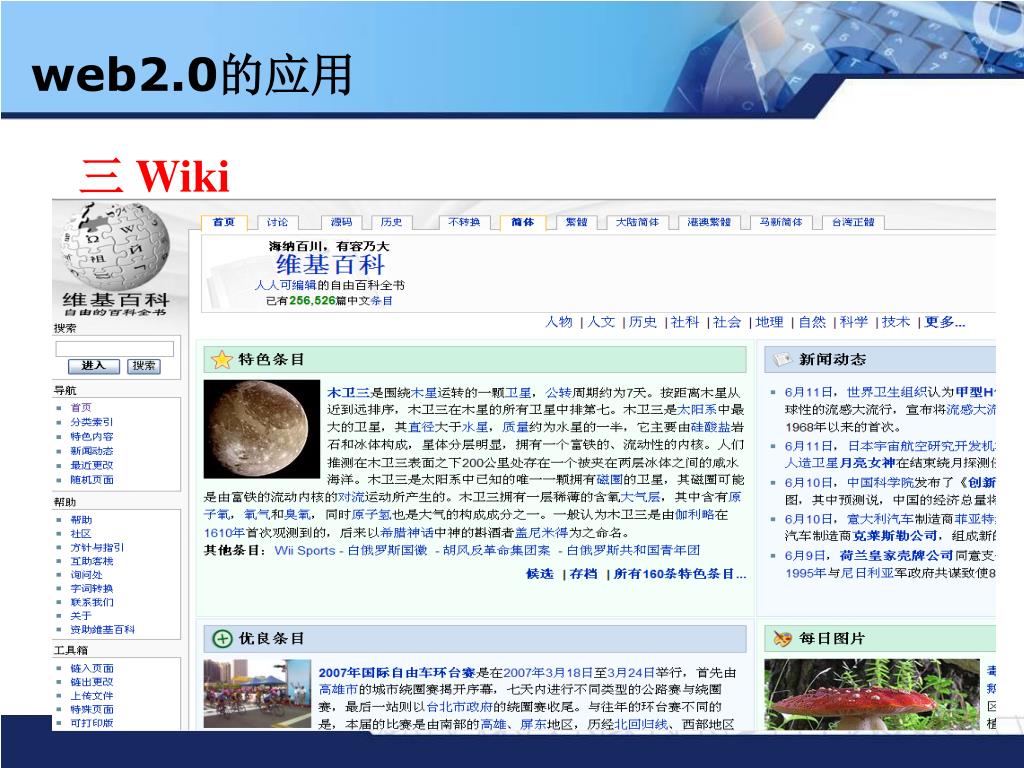Open the 伽利略 link
This screenshot has width=1024, height=768.
point(694,515)
